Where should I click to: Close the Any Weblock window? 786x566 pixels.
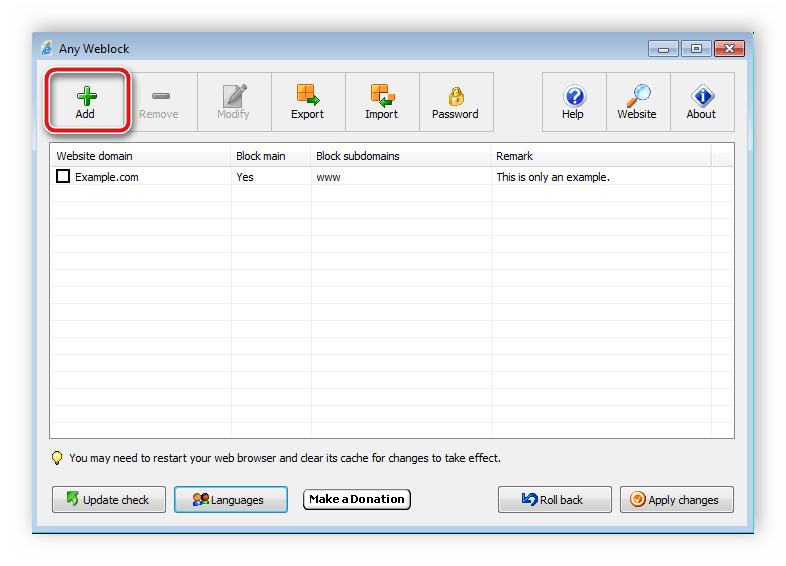[729, 49]
